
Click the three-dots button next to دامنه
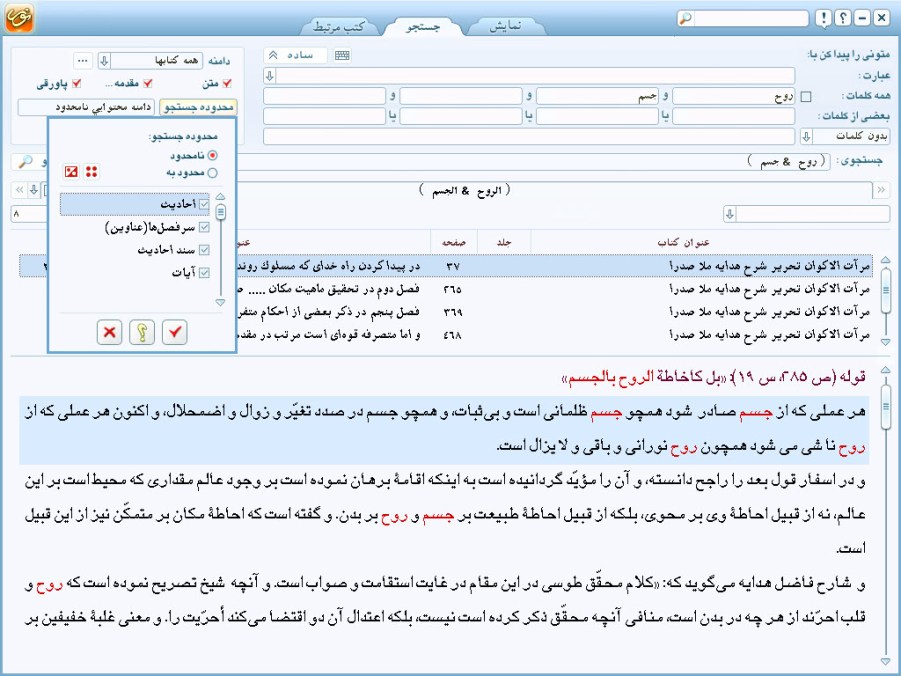coord(83,60)
